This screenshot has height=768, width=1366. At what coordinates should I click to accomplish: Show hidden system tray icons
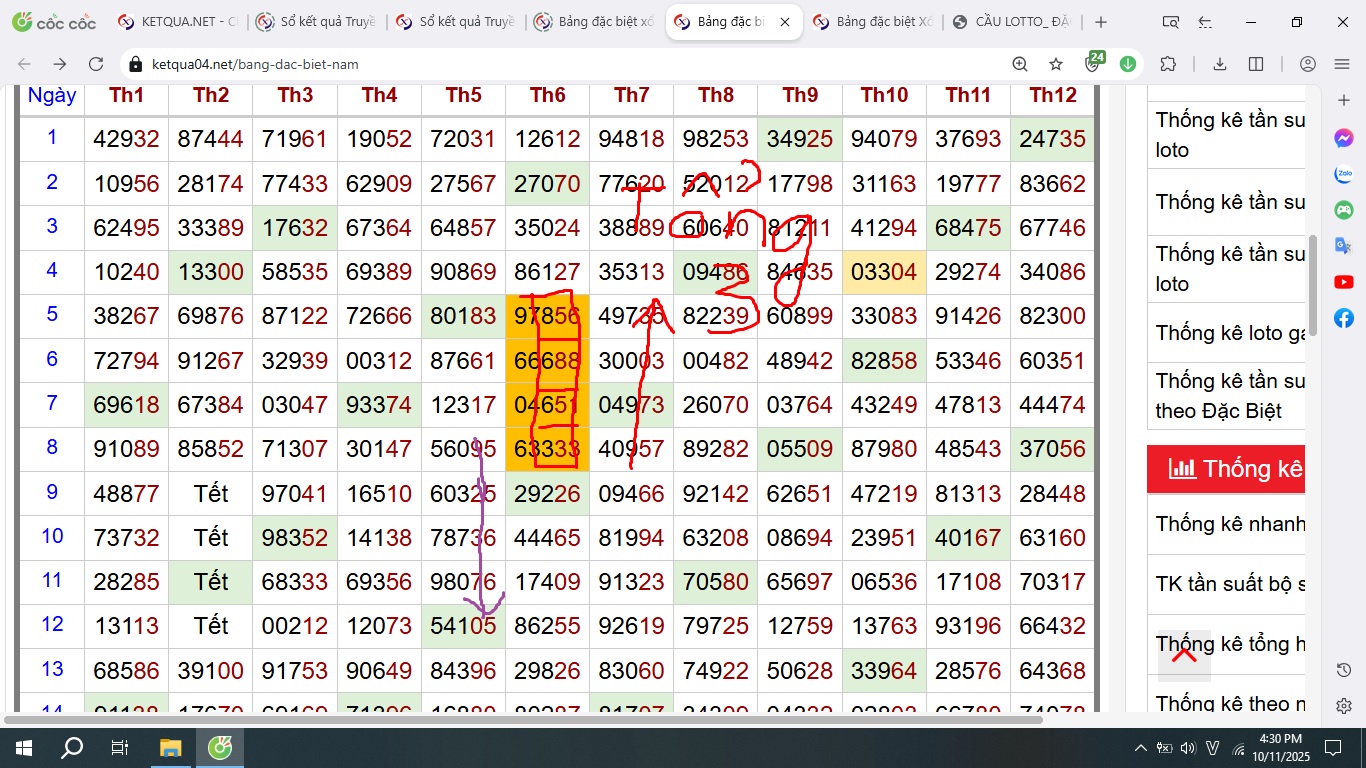click(x=1140, y=748)
